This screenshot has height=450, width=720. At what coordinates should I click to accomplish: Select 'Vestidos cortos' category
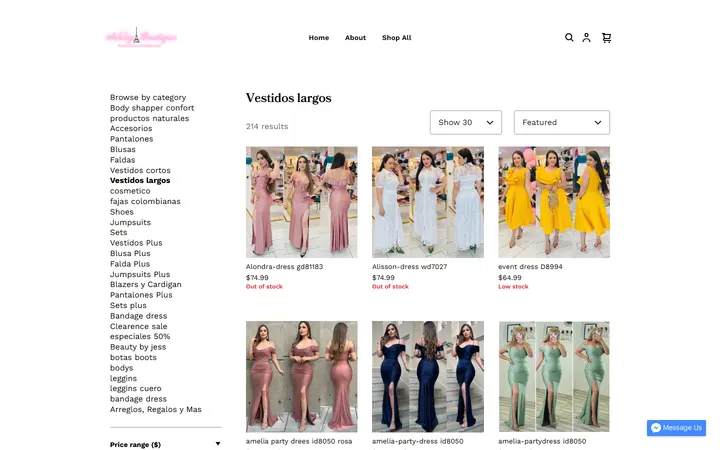coord(140,170)
